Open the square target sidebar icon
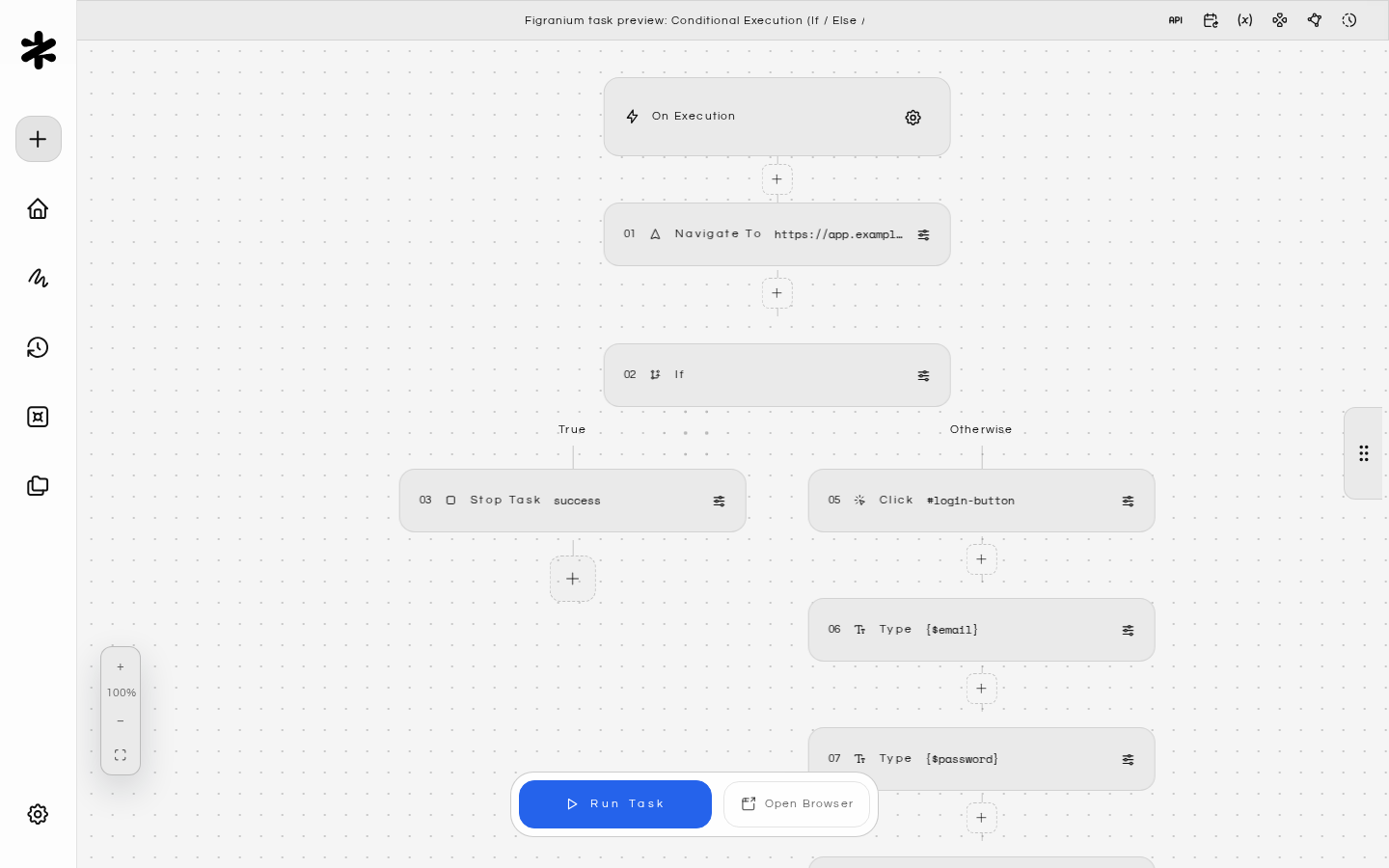Screen dimensions: 1389x868 tap(38, 417)
